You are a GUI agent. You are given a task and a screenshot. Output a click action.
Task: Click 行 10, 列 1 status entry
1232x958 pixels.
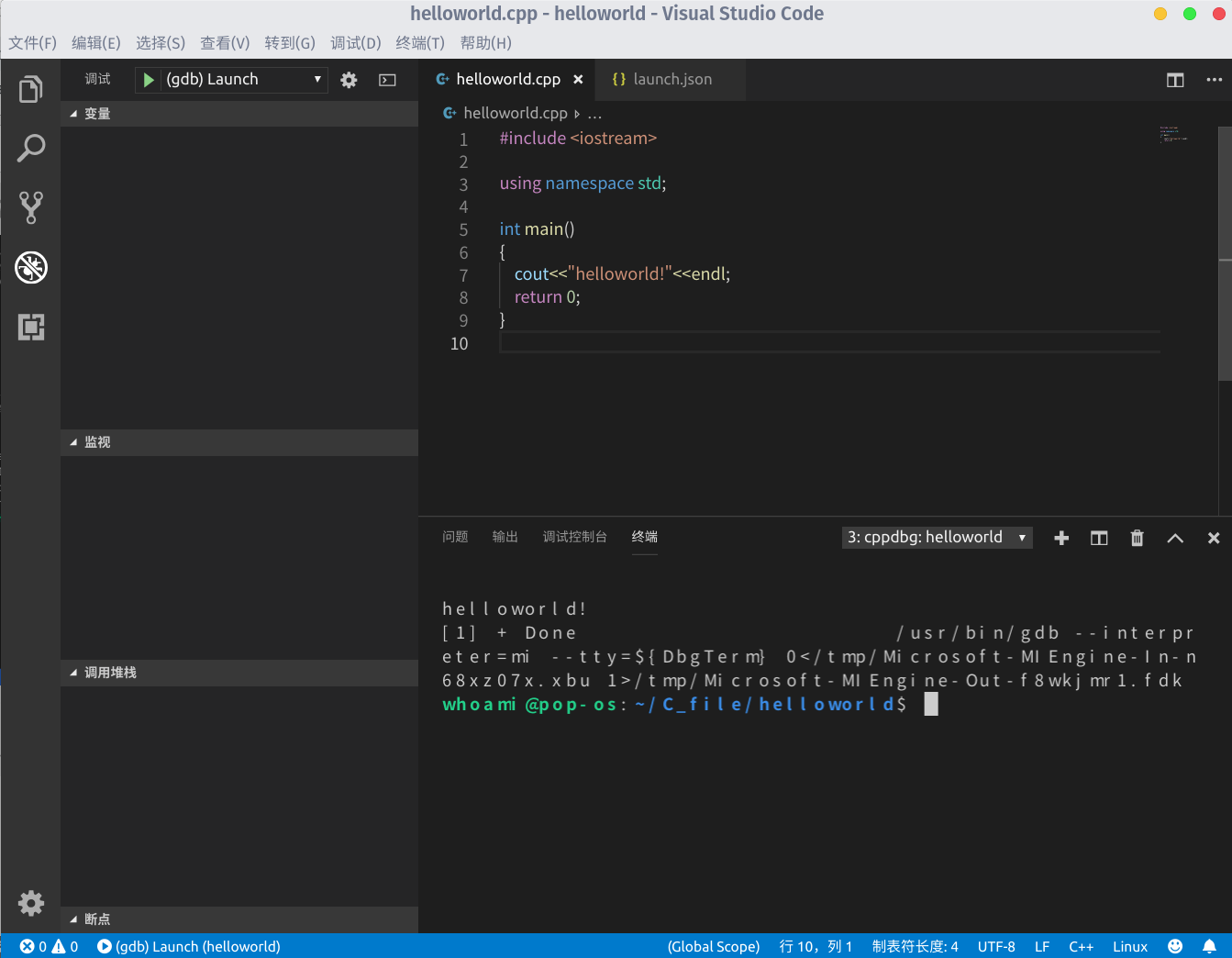(816, 946)
